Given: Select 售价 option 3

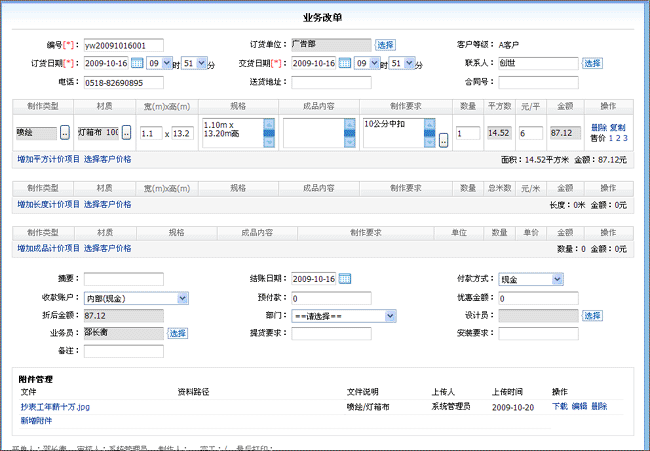Looking at the screenshot, I should pyautogui.click(x=625, y=138).
